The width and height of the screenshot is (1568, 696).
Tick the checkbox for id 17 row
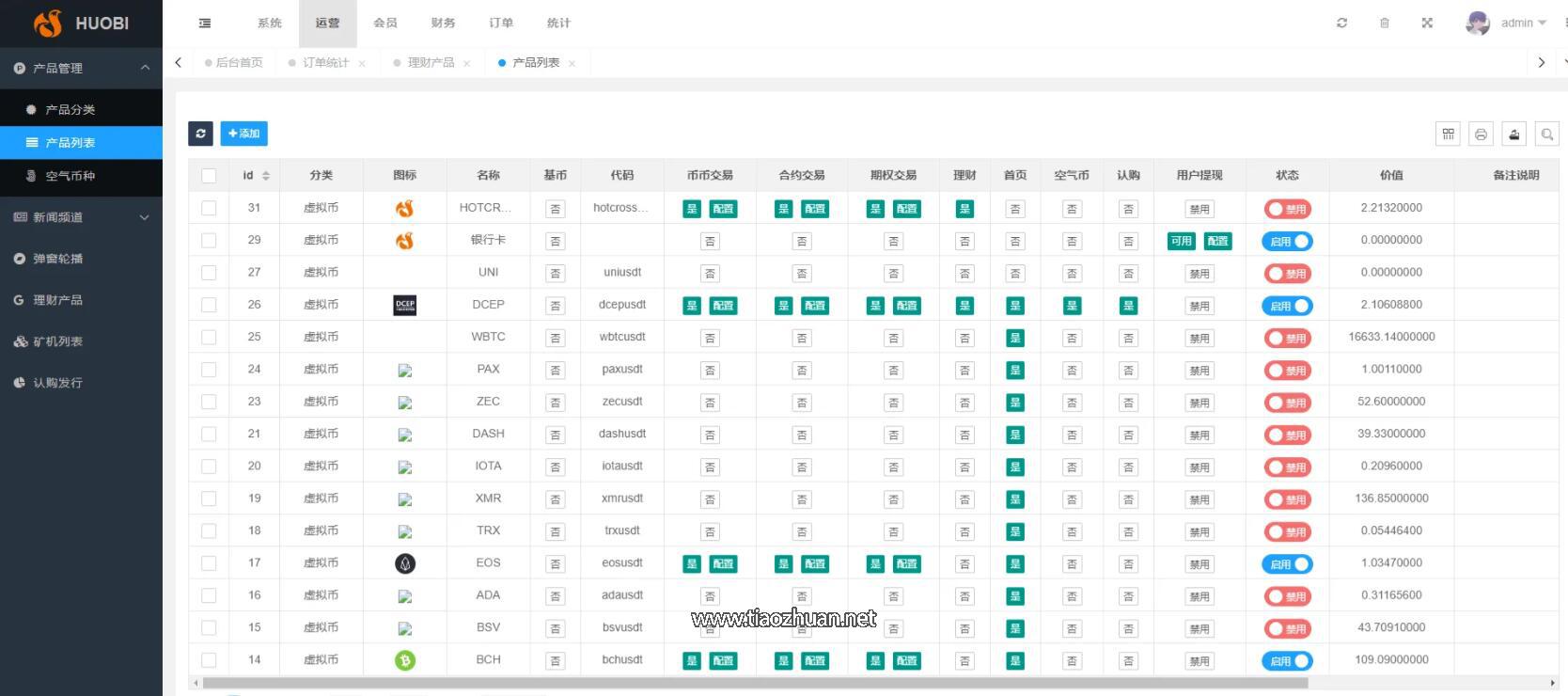click(x=209, y=563)
